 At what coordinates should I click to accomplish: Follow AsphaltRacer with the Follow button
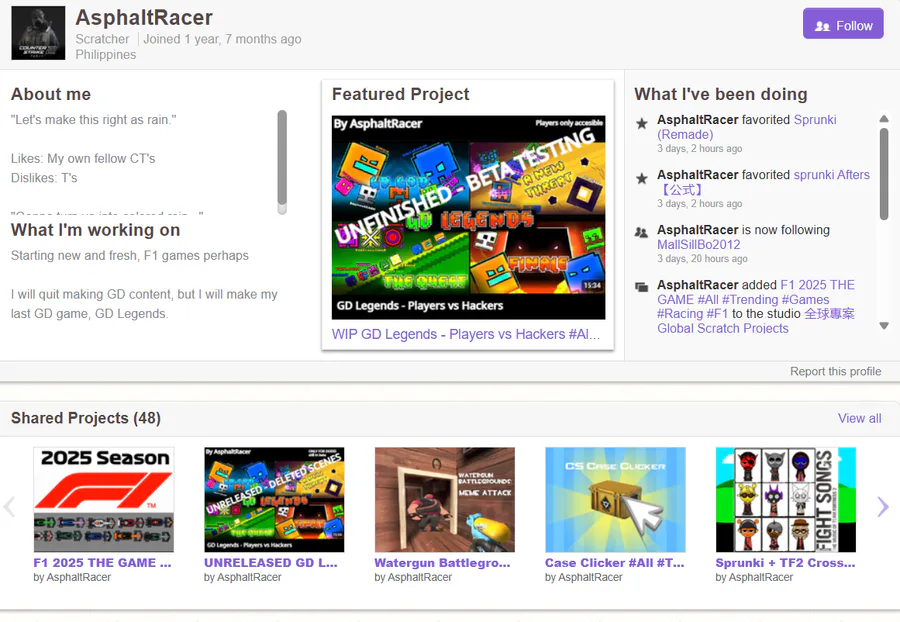pos(843,24)
